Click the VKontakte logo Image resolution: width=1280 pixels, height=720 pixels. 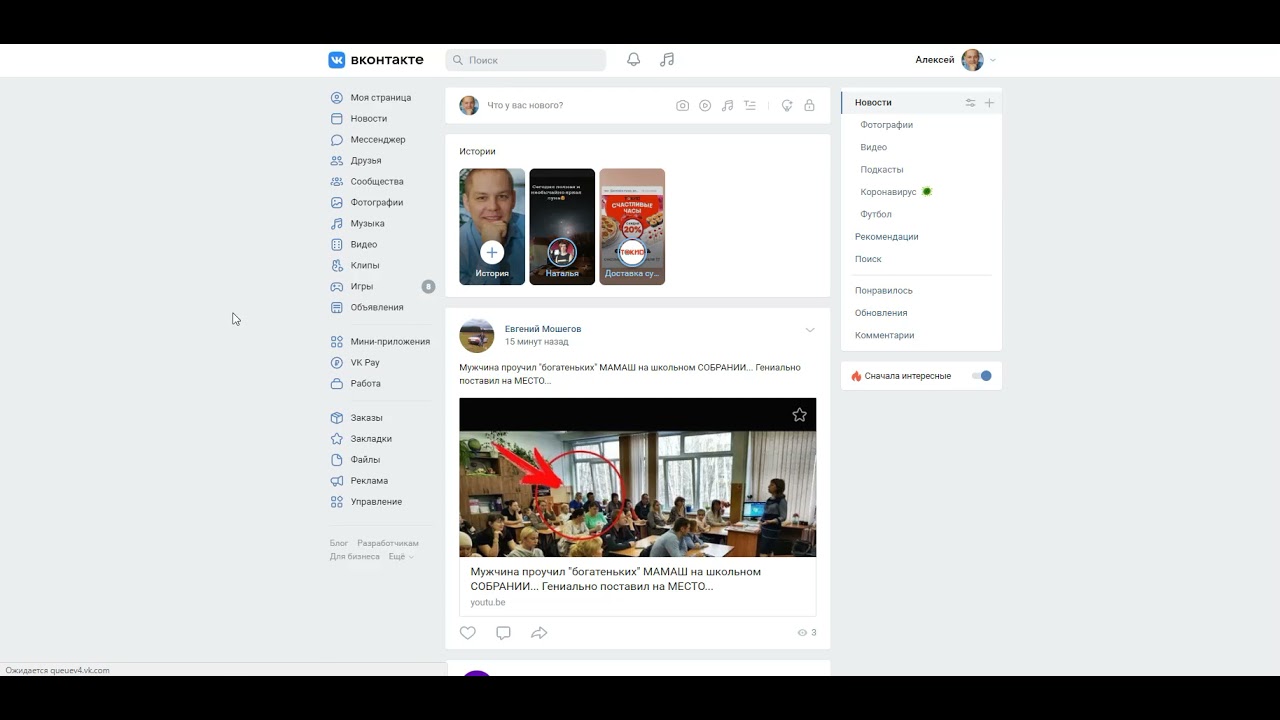point(376,60)
